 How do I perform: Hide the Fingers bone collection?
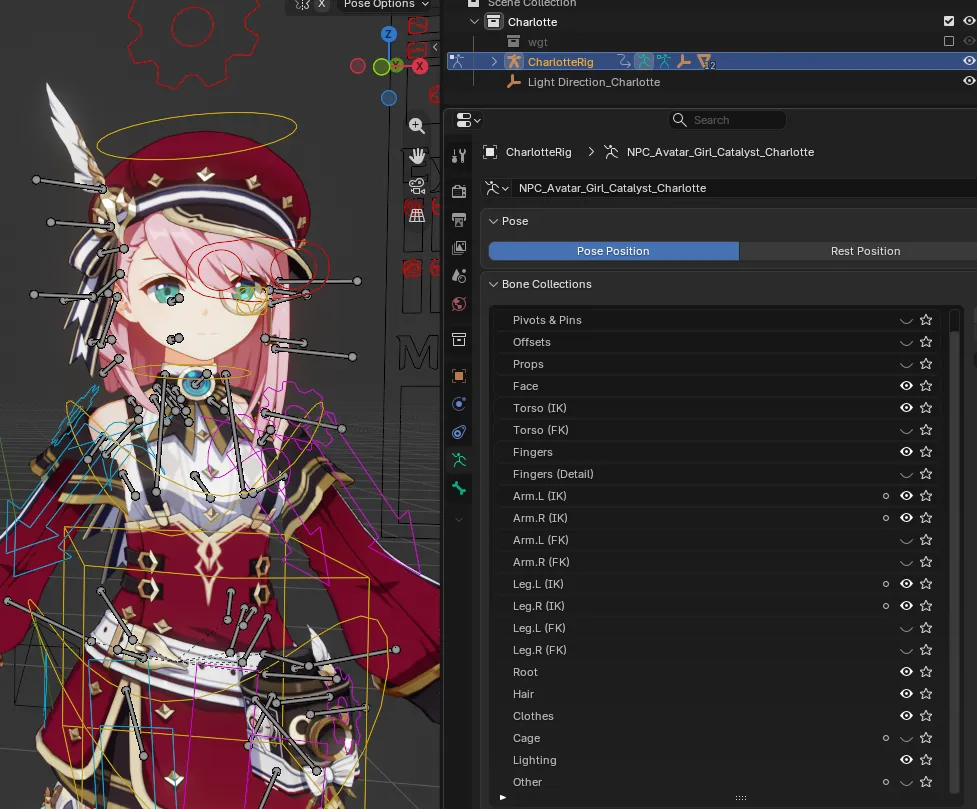[x=906, y=452]
